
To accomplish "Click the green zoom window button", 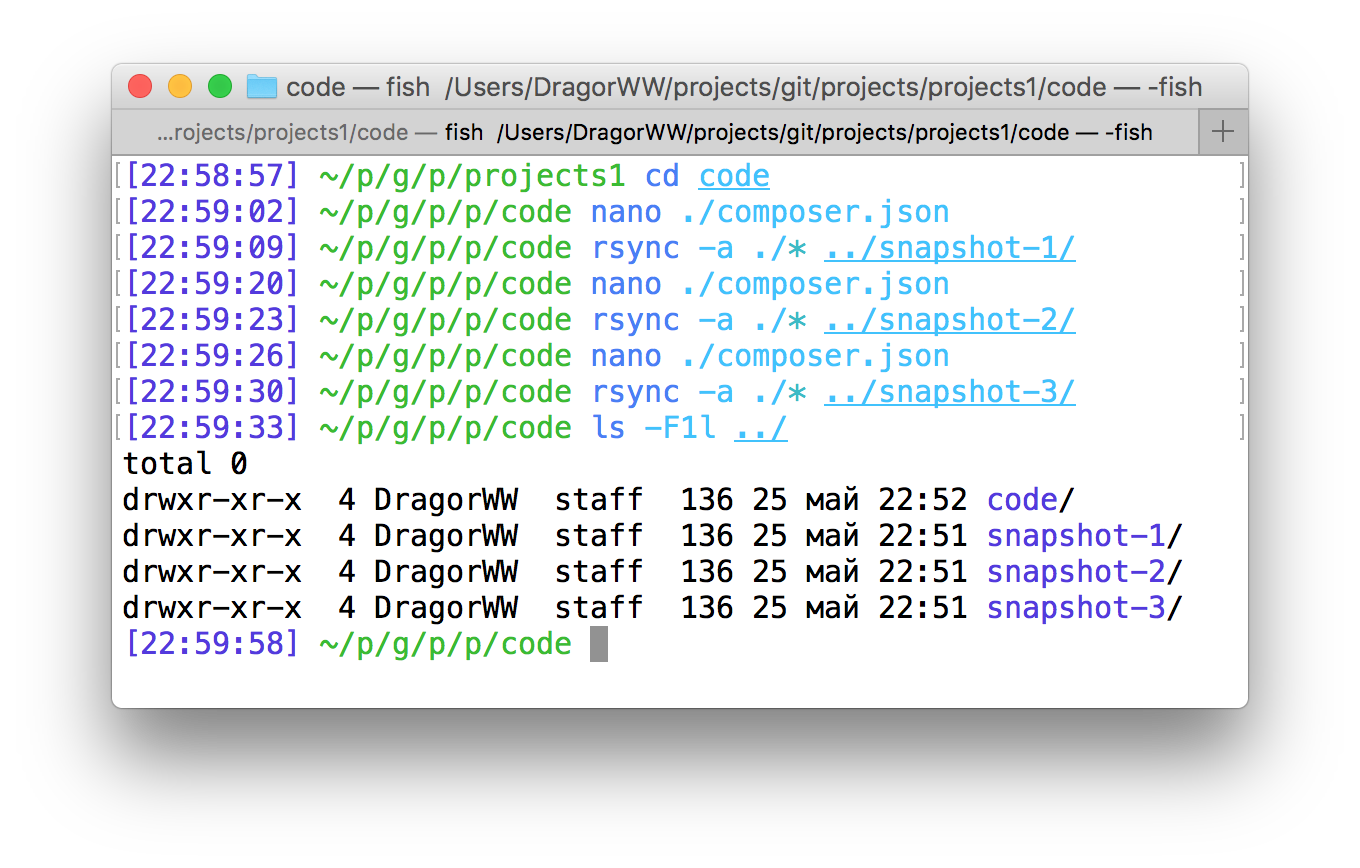I will click(x=220, y=87).
